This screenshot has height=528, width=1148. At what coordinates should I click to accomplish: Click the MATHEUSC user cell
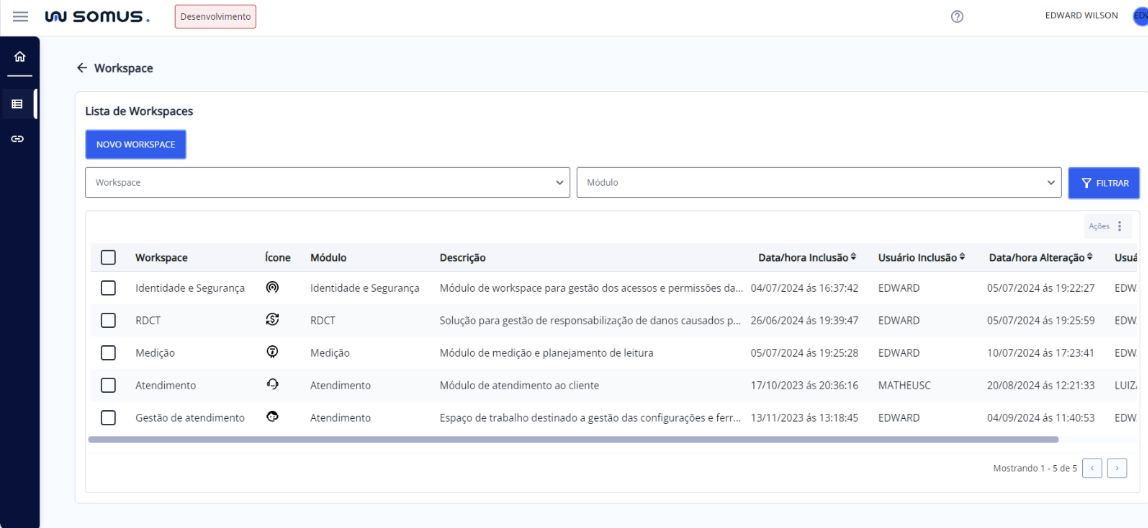click(902, 385)
